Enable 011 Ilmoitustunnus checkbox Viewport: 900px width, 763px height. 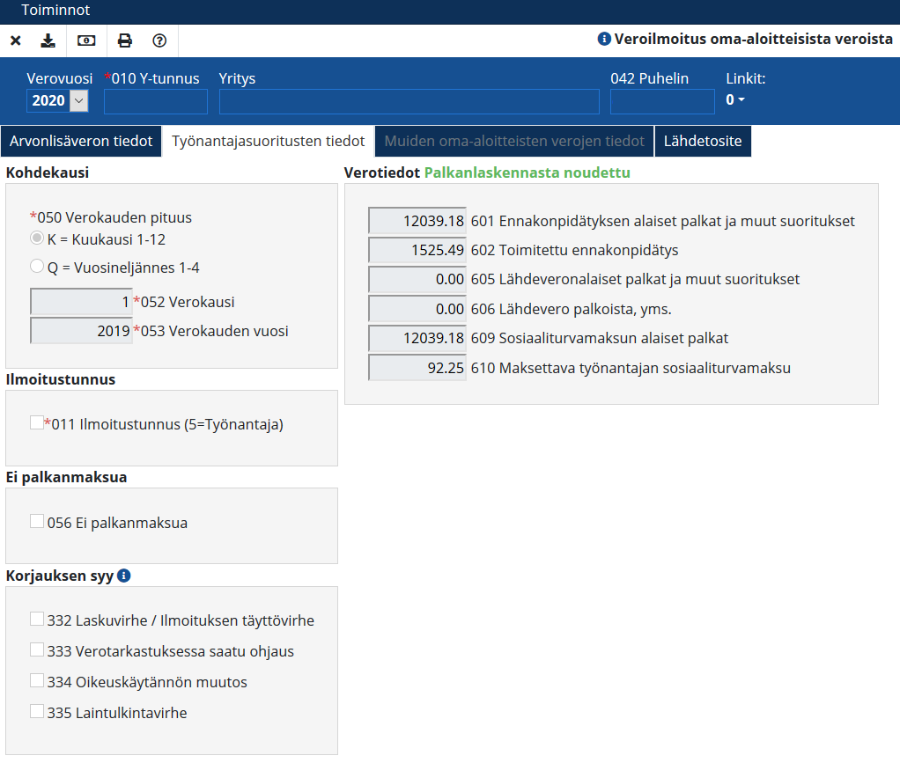37,423
